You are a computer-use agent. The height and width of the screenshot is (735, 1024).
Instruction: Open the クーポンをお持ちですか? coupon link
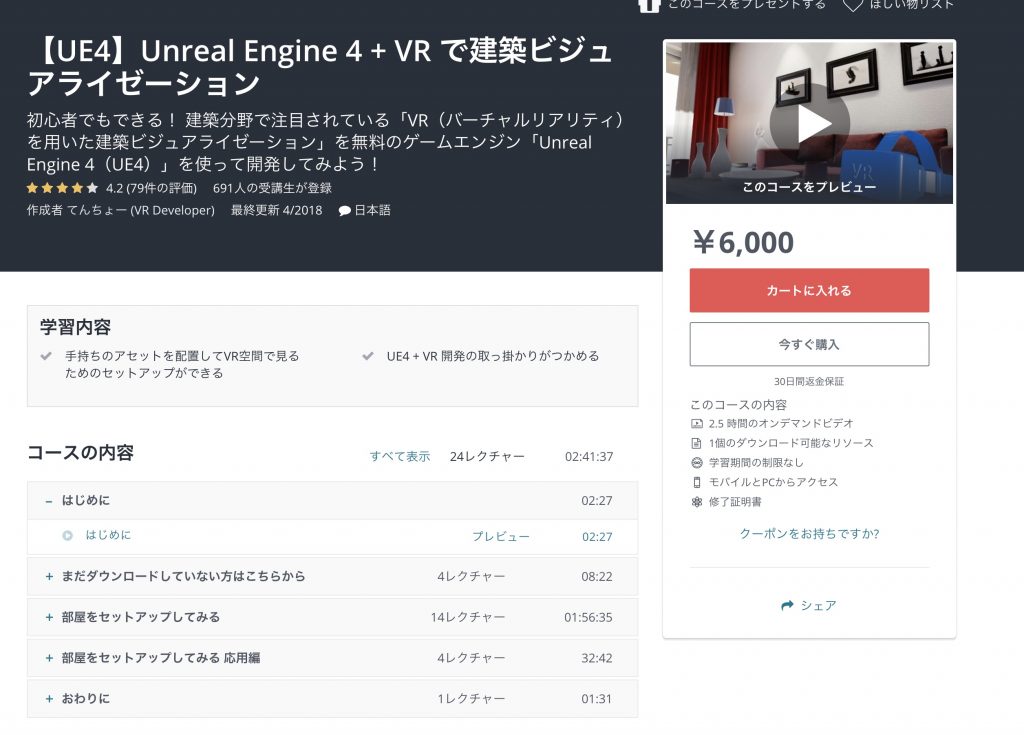click(x=809, y=533)
